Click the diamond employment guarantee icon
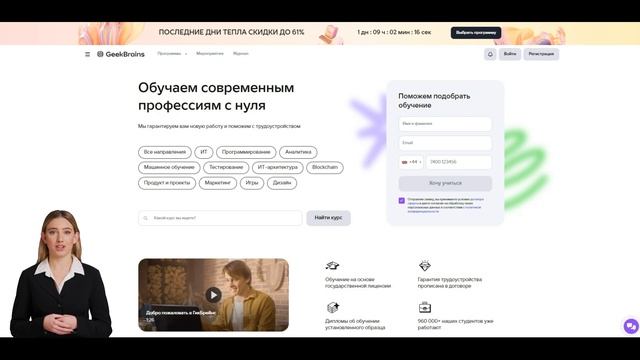The height and width of the screenshot is (360, 640). tap(424, 265)
